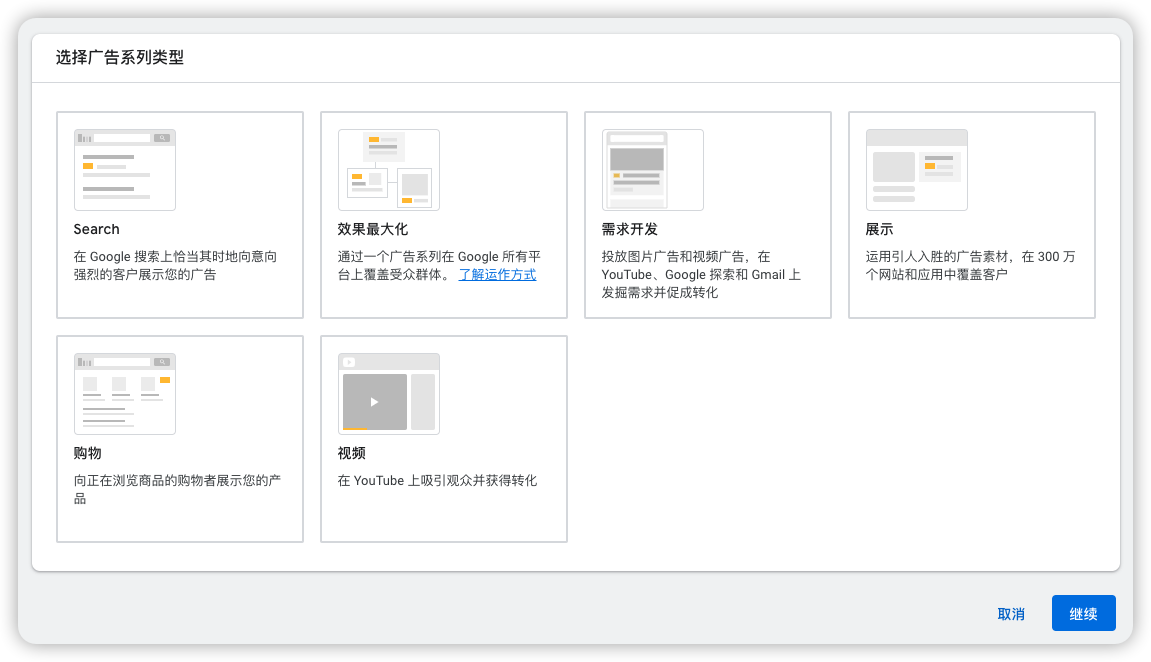The height and width of the screenshot is (662, 1151).
Task: Open the 了解运作方式 link
Action: point(497,274)
